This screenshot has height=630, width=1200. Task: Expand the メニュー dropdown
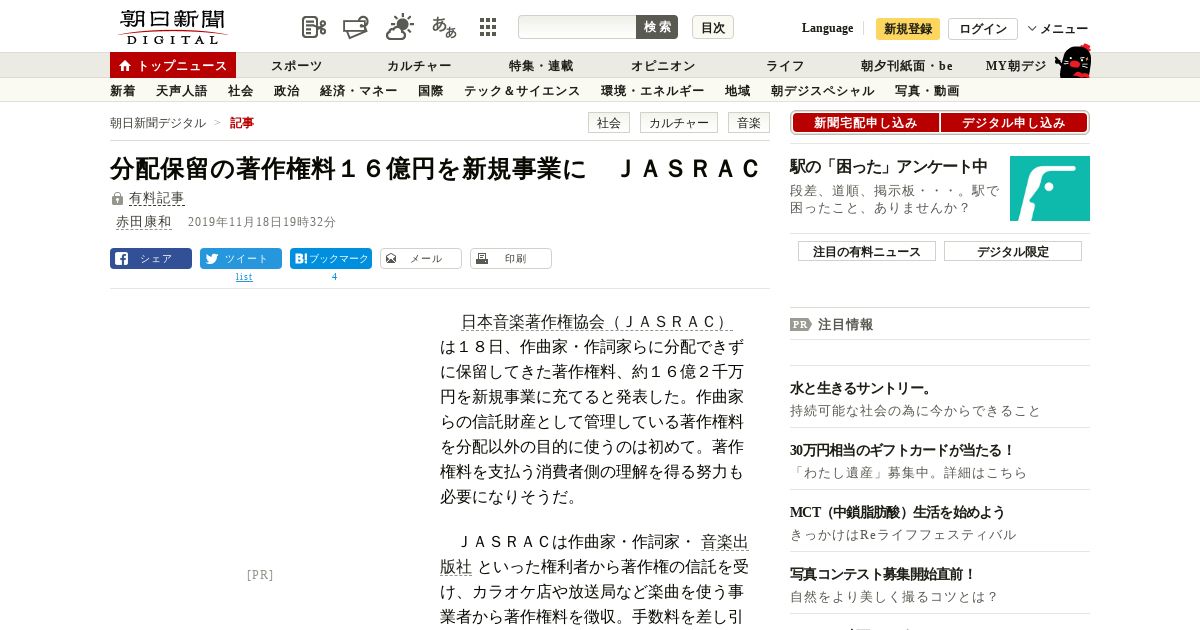(1058, 29)
